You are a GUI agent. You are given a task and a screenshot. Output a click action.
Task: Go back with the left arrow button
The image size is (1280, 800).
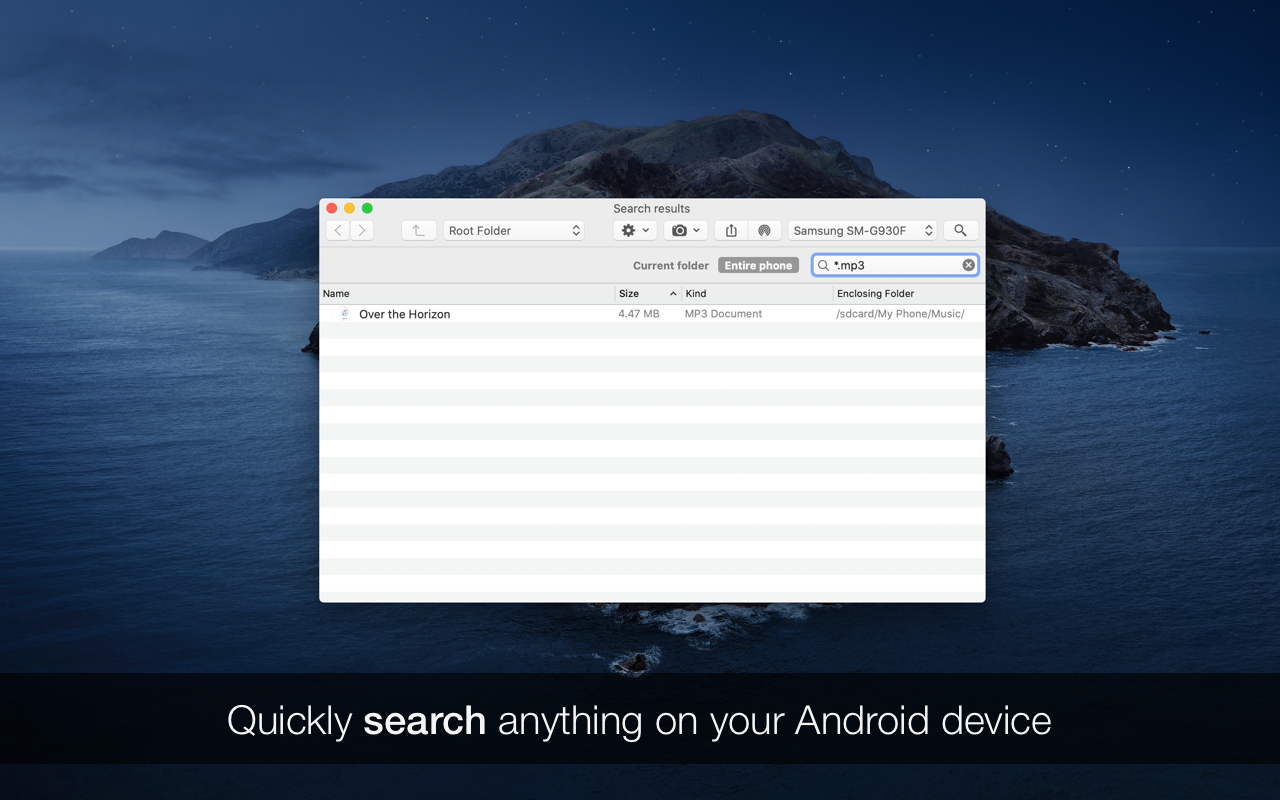click(x=338, y=230)
